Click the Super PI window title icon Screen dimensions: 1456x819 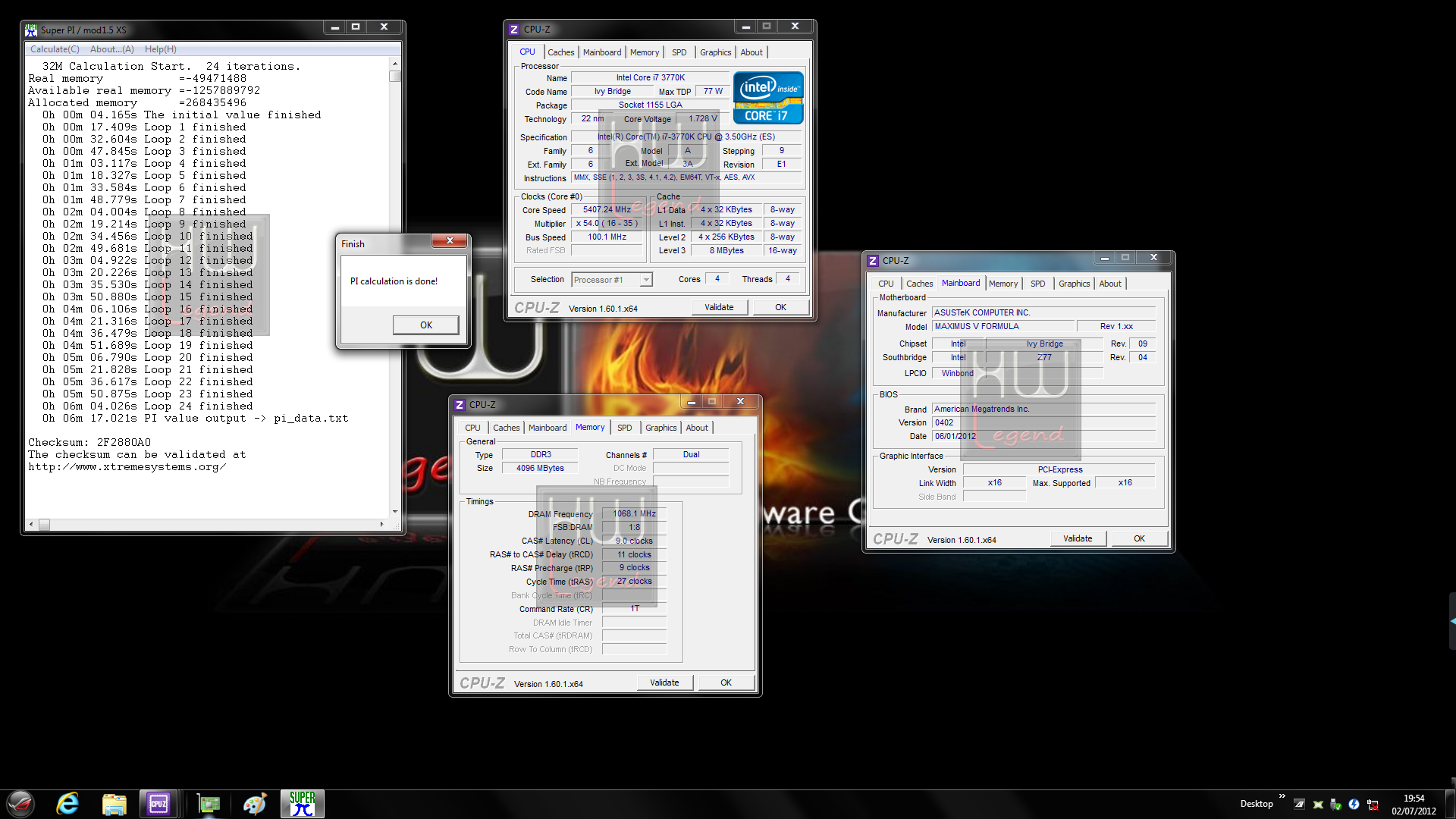pos(31,30)
